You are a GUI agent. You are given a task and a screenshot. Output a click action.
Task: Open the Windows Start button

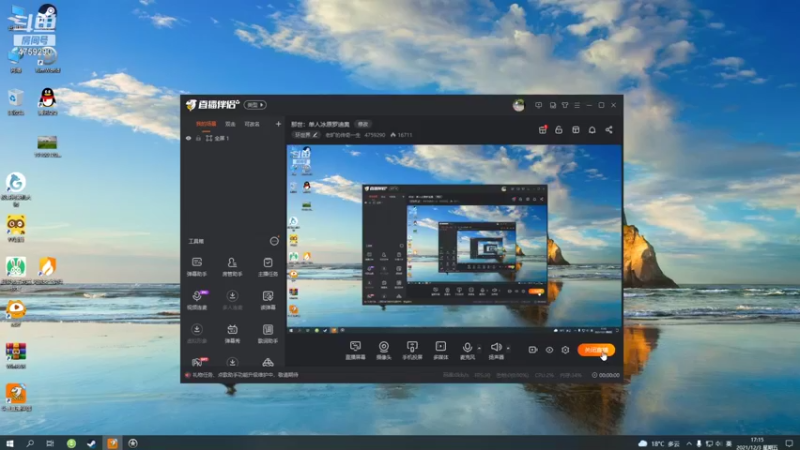coord(10,443)
